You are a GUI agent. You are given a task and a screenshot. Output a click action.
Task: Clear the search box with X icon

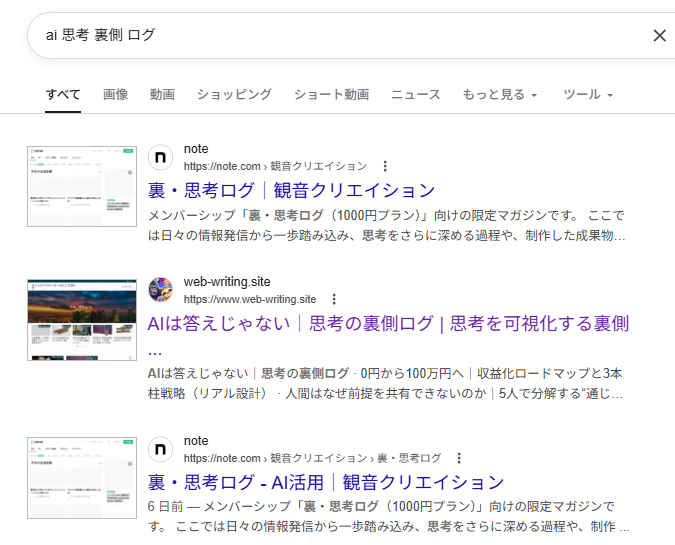click(659, 36)
